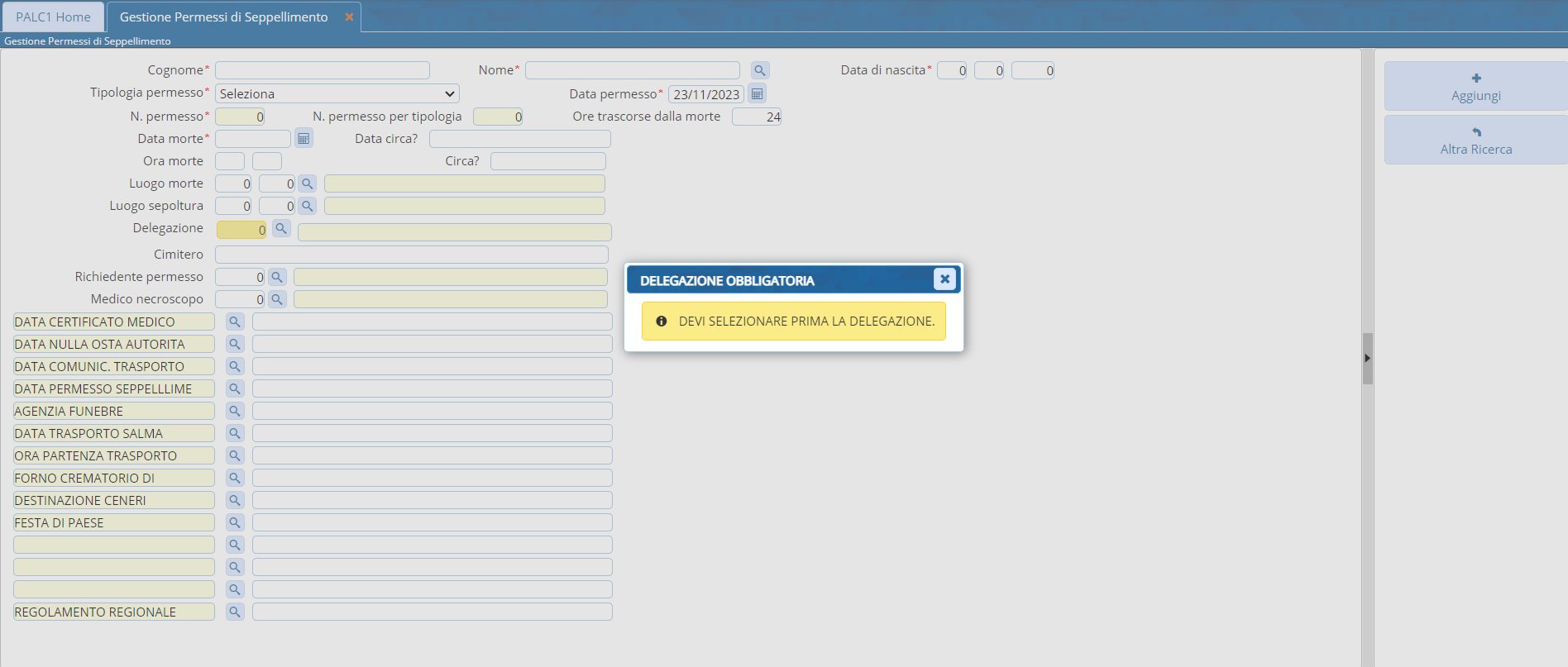The height and width of the screenshot is (667, 1568).
Task: Open Delegazione lookup search icon
Action: point(281,228)
